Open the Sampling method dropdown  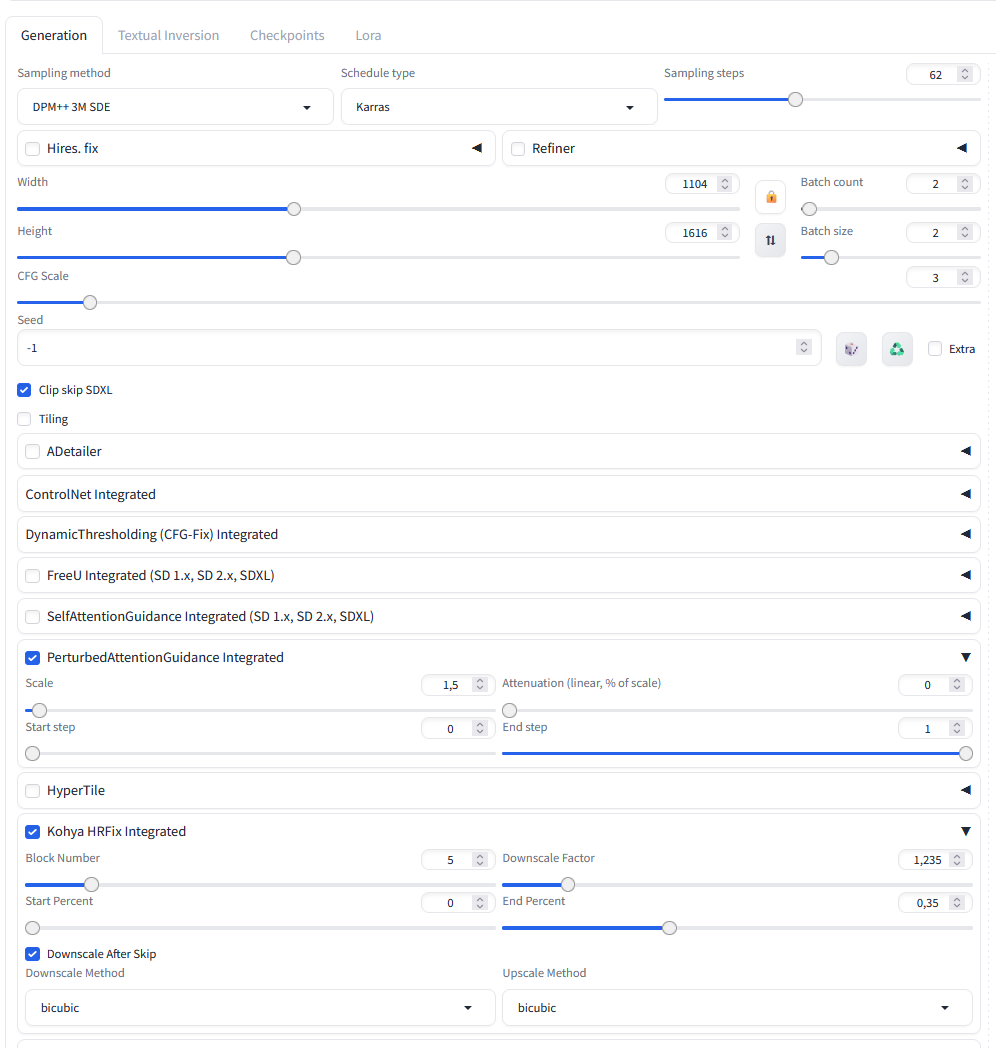coord(175,107)
